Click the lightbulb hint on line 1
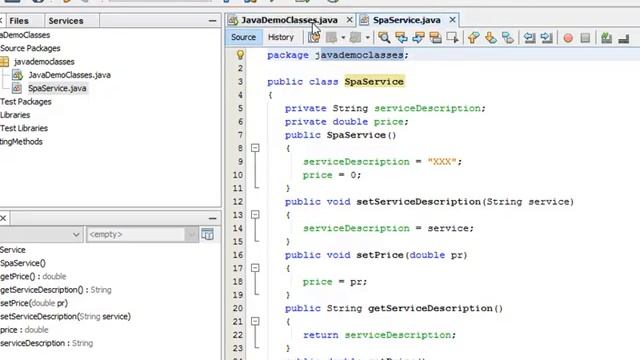Screen dimensions: 640x360 [240, 54]
